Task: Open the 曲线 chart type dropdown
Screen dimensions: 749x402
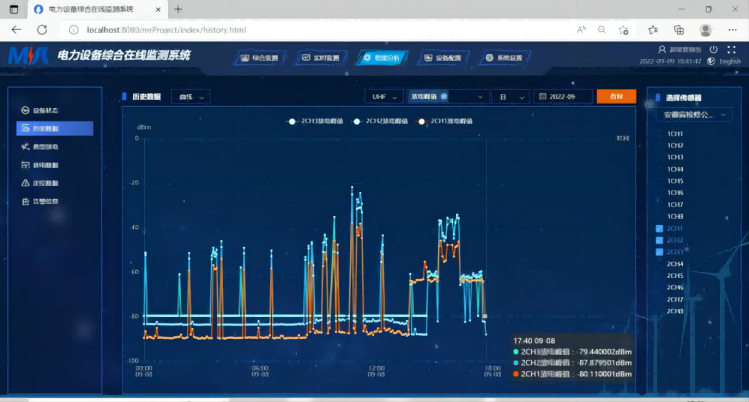Action: [190, 97]
